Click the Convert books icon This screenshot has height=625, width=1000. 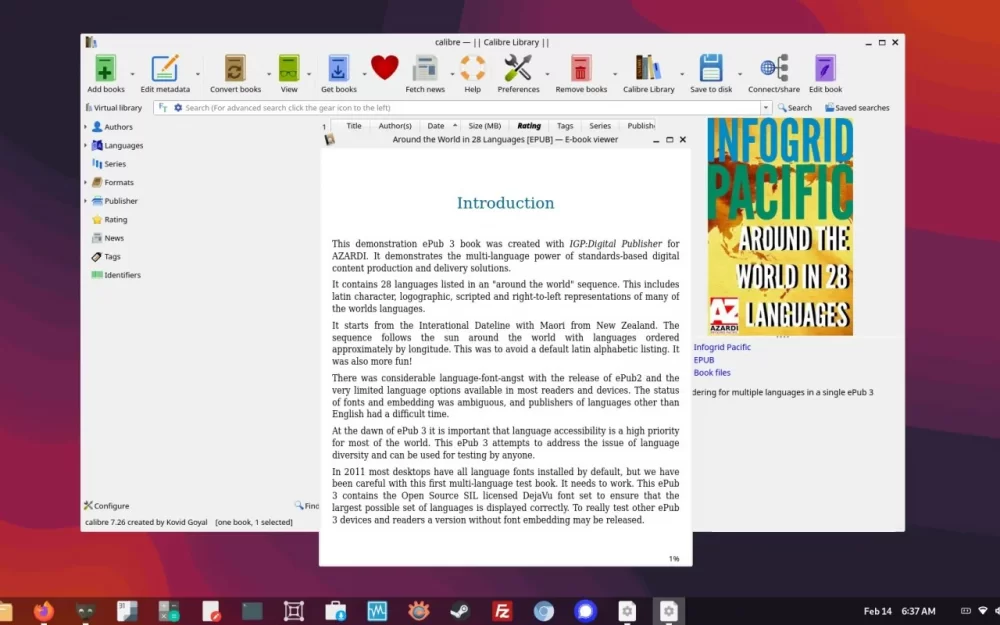click(235, 68)
